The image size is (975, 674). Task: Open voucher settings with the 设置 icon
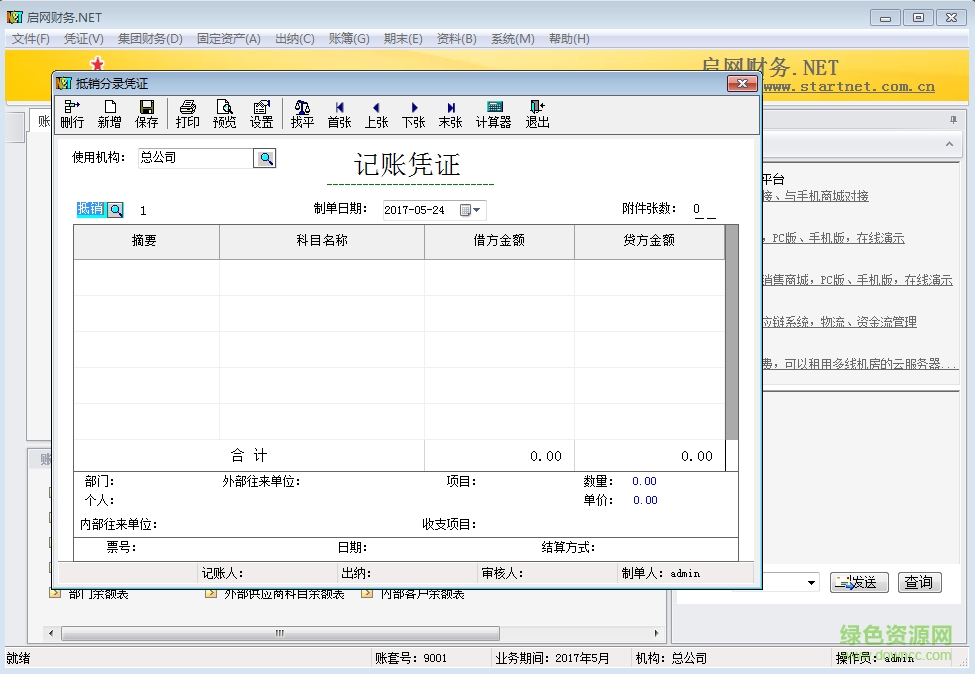pyautogui.click(x=261, y=112)
